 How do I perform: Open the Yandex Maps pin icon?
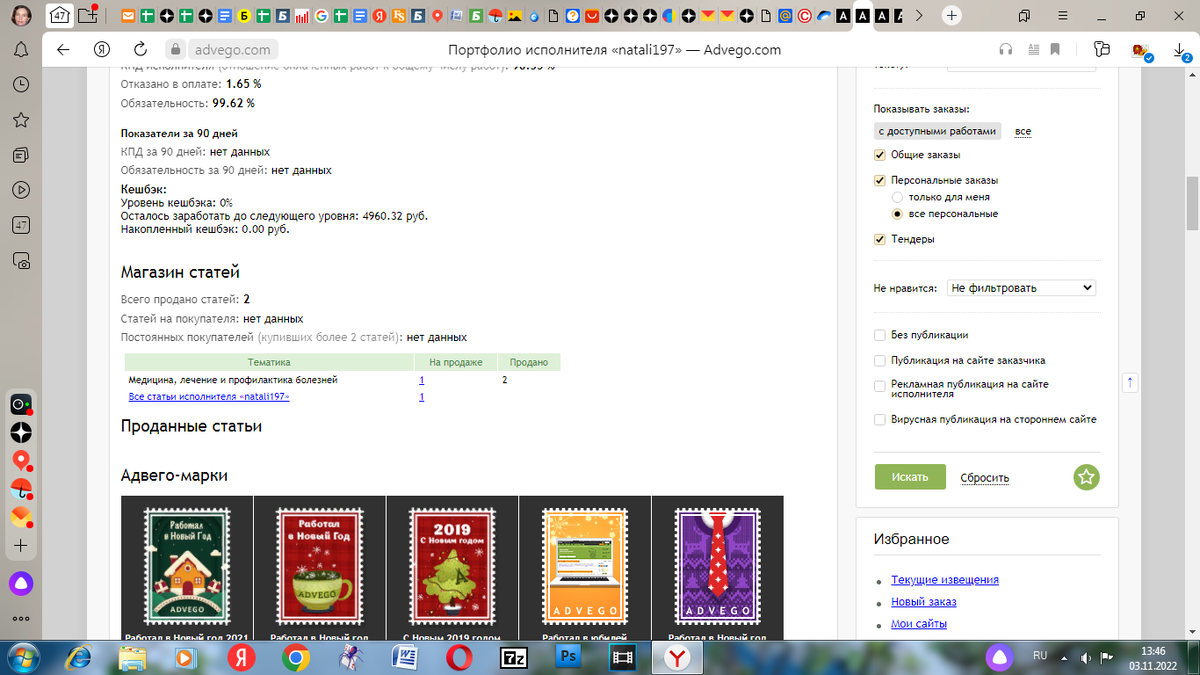(21, 460)
